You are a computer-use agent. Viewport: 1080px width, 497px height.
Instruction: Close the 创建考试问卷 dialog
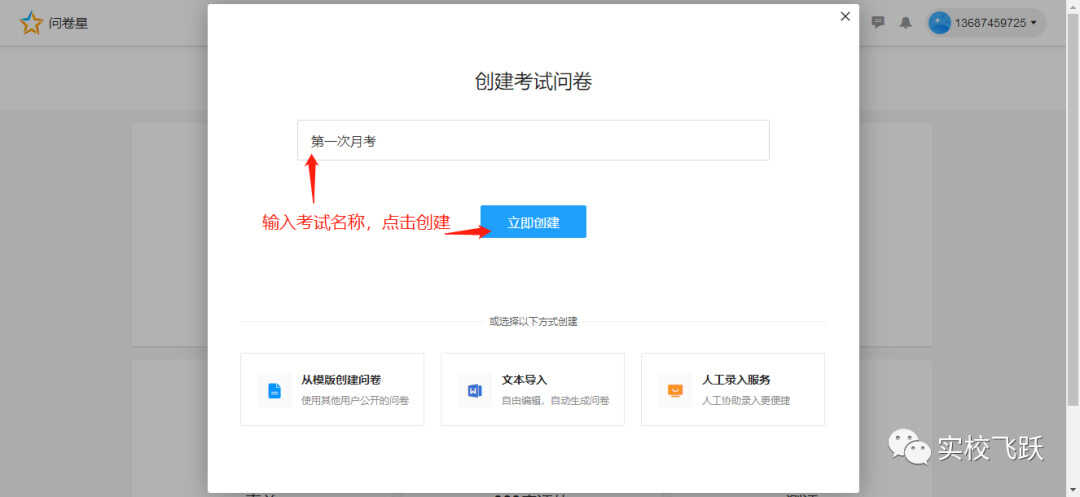[x=845, y=17]
